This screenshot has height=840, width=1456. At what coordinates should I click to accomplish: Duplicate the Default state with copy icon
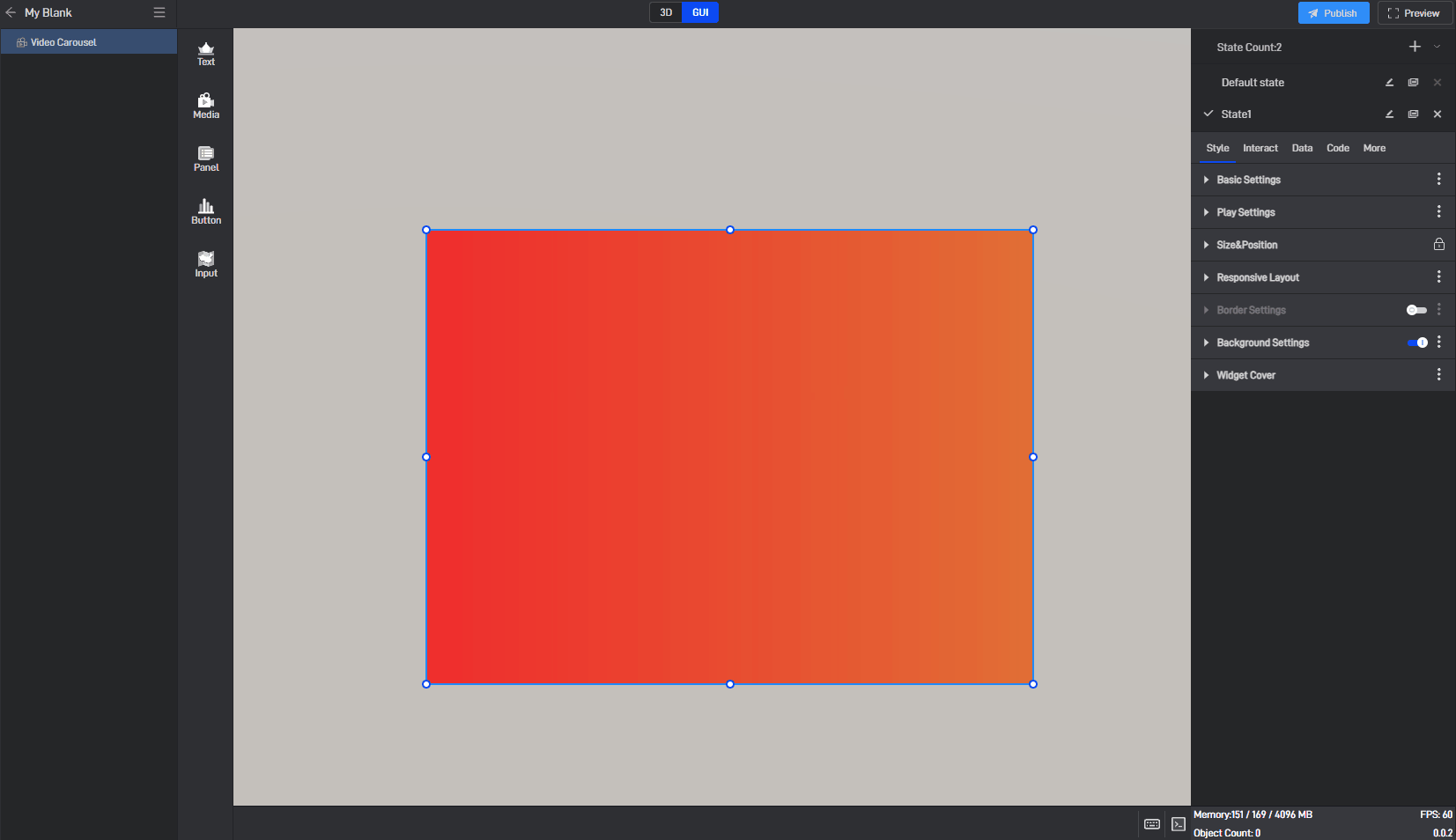1413,83
